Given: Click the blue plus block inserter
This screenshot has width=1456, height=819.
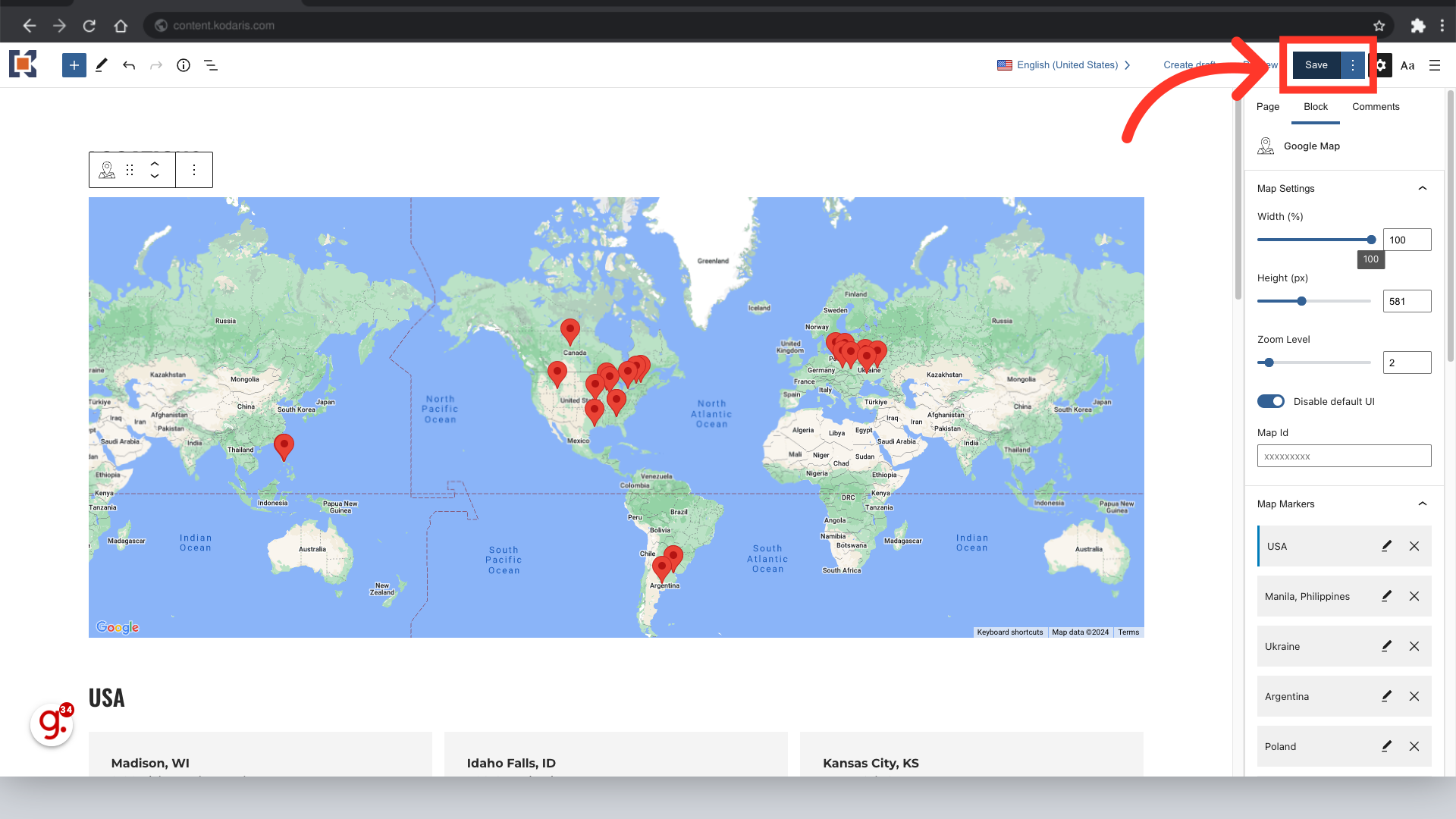Looking at the screenshot, I should [x=74, y=65].
